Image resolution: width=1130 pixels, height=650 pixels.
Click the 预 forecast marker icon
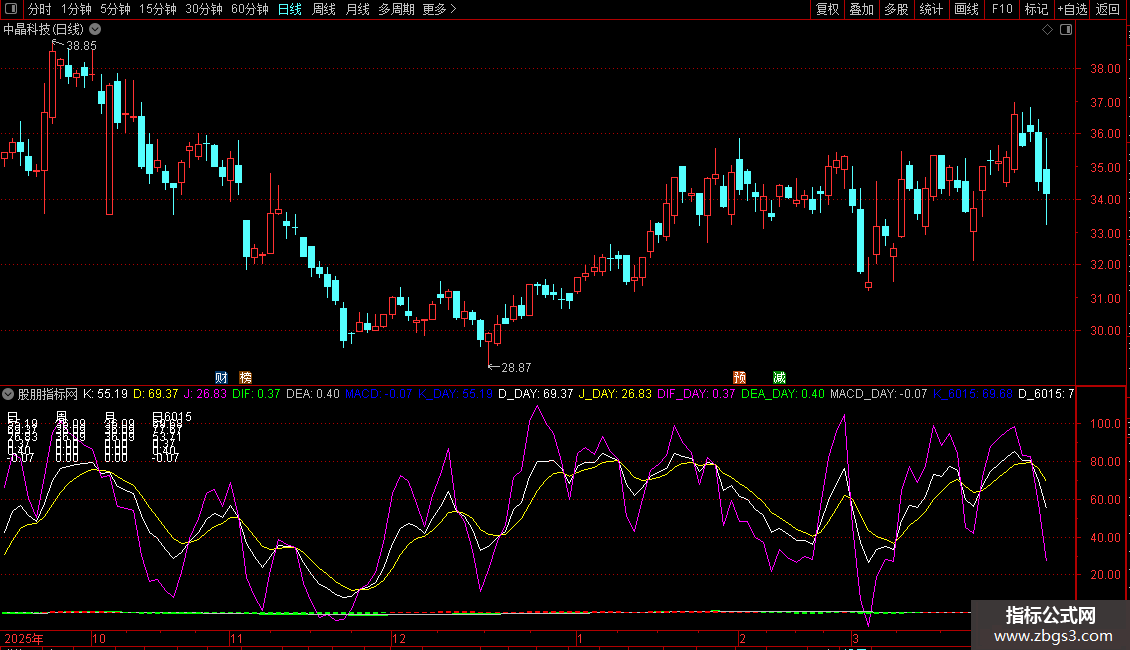(739, 378)
